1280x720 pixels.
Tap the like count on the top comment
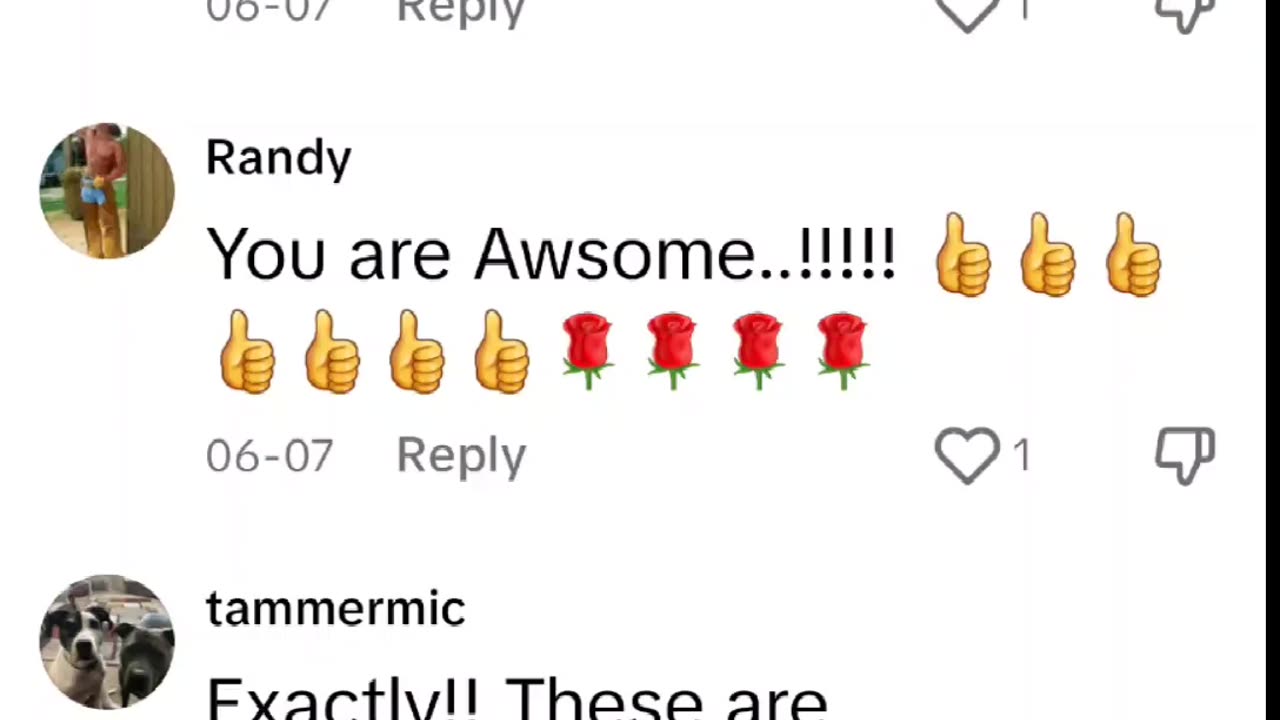click(x=1023, y=10)
